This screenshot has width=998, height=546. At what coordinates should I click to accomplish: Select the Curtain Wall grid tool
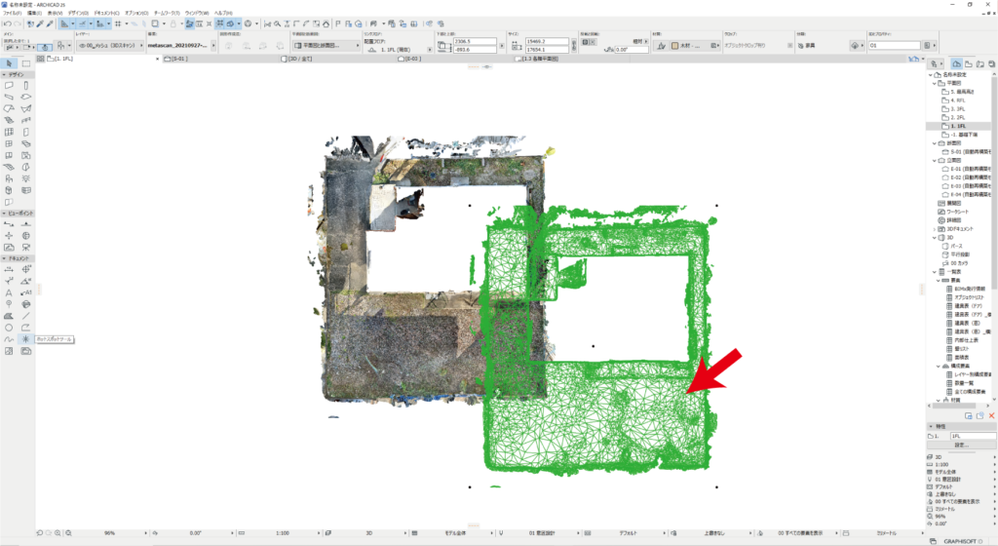(x=9, y=132)
